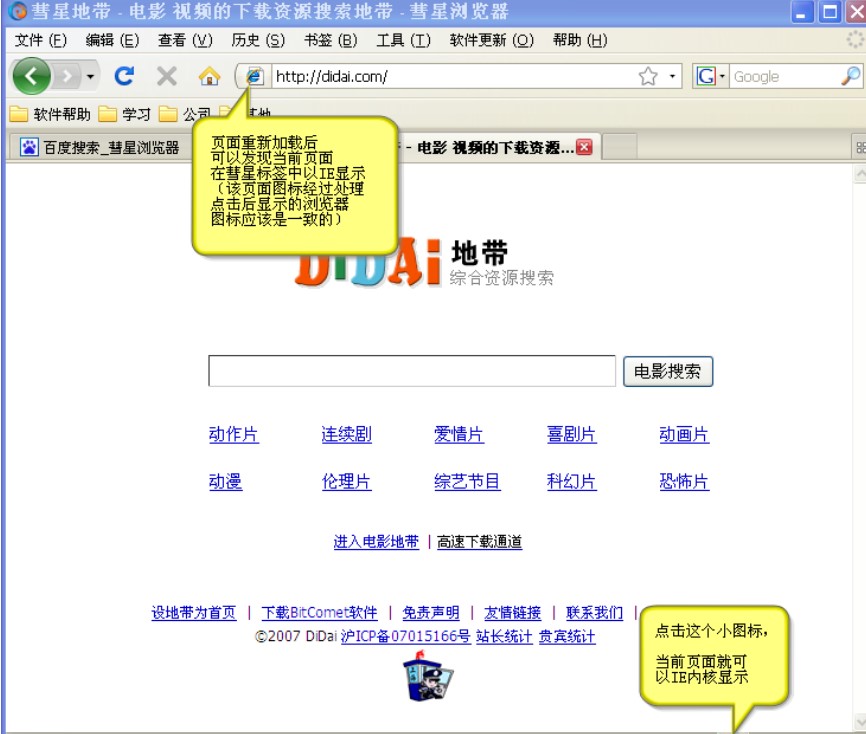This screenshot has height=734, width=866.
Task: Open the 贵宾统计 link
Action: click(x=567, y=636)
